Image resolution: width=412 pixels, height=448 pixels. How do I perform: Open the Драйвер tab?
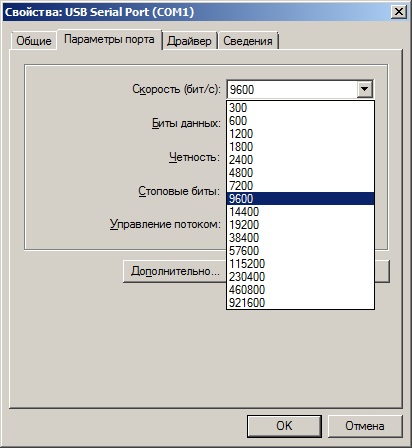point(189,41)
